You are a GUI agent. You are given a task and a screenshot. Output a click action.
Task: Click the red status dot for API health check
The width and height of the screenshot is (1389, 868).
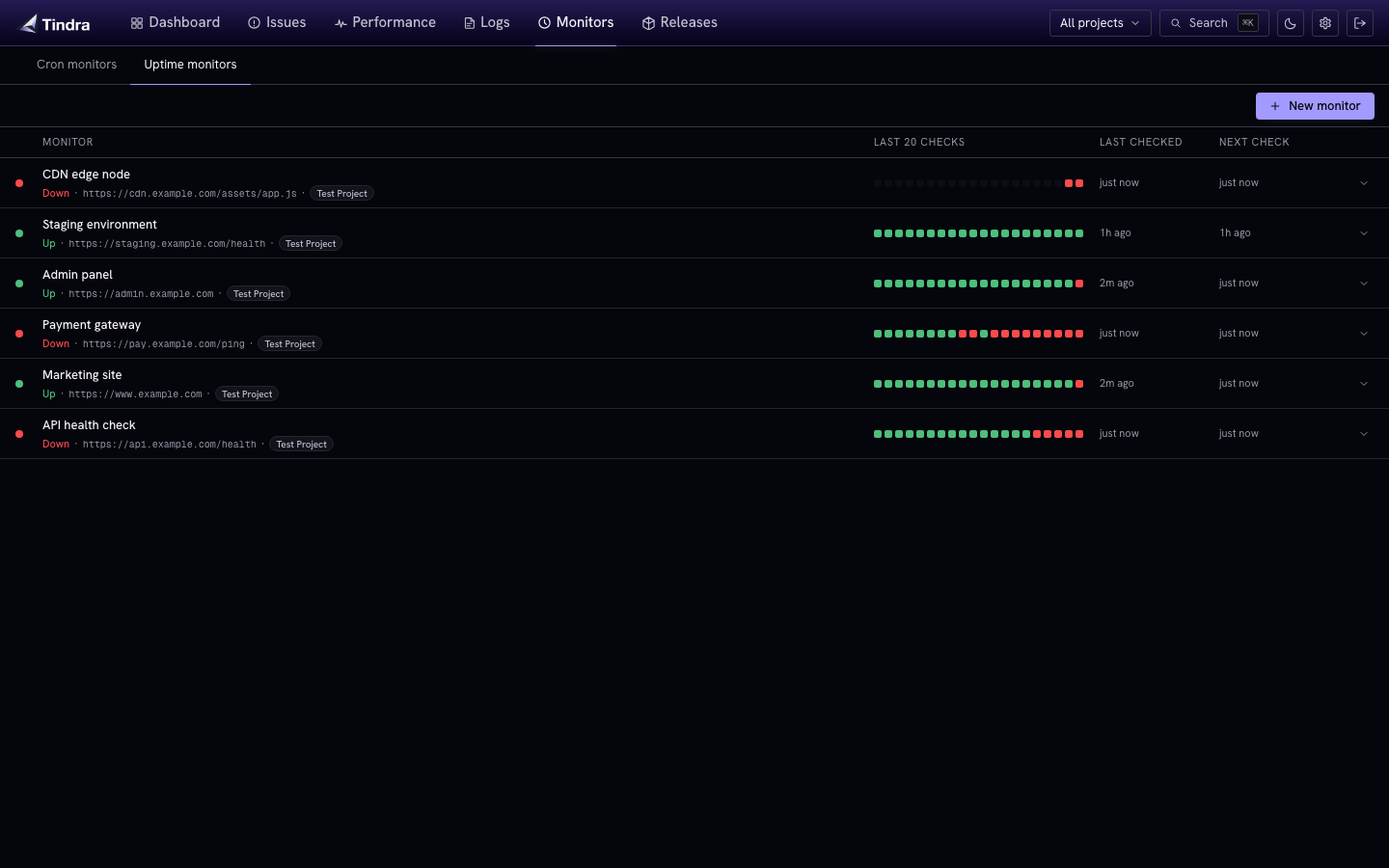(19, 434)
